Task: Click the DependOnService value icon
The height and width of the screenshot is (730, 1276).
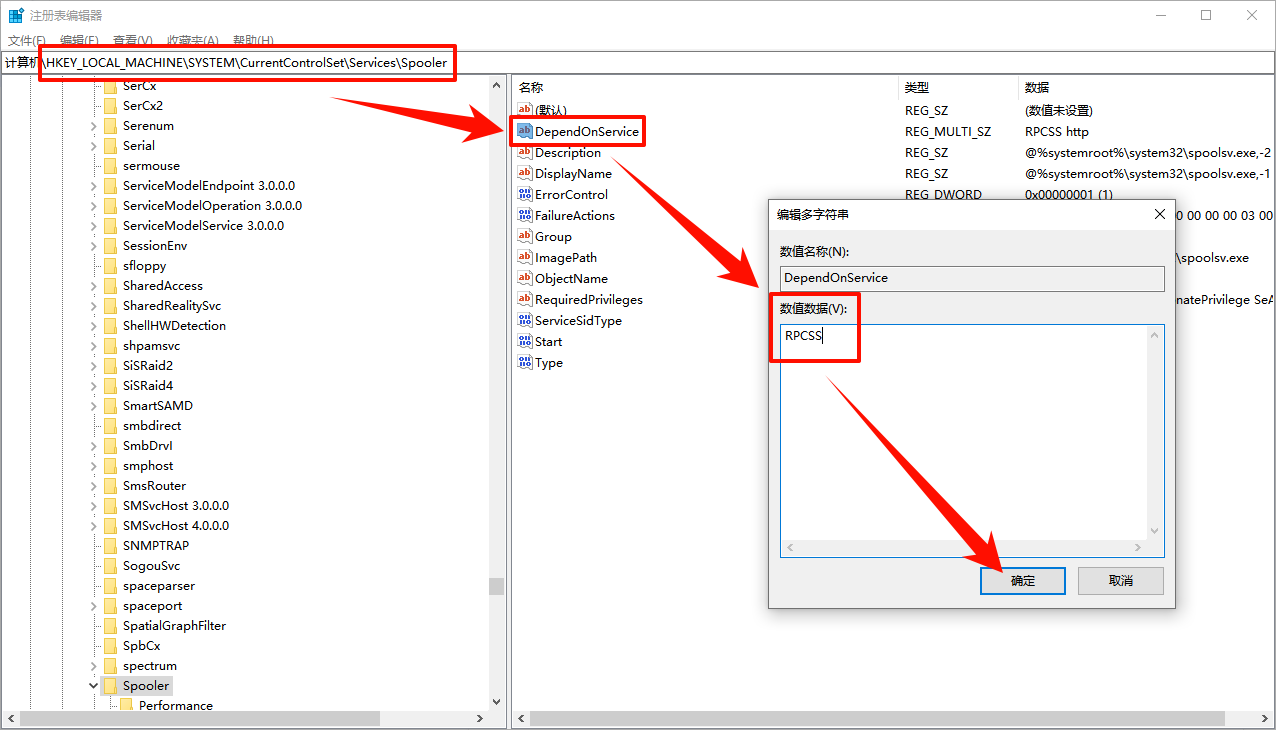Action: pyautogui.click(x=525, y=132)
